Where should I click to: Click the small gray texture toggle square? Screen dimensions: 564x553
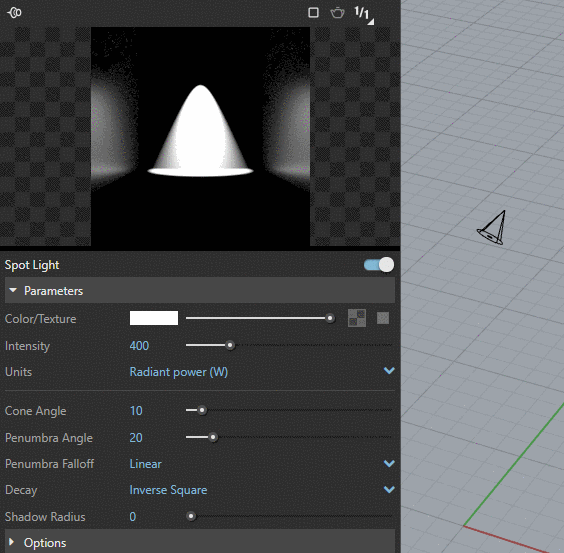[x=383, y=318]
